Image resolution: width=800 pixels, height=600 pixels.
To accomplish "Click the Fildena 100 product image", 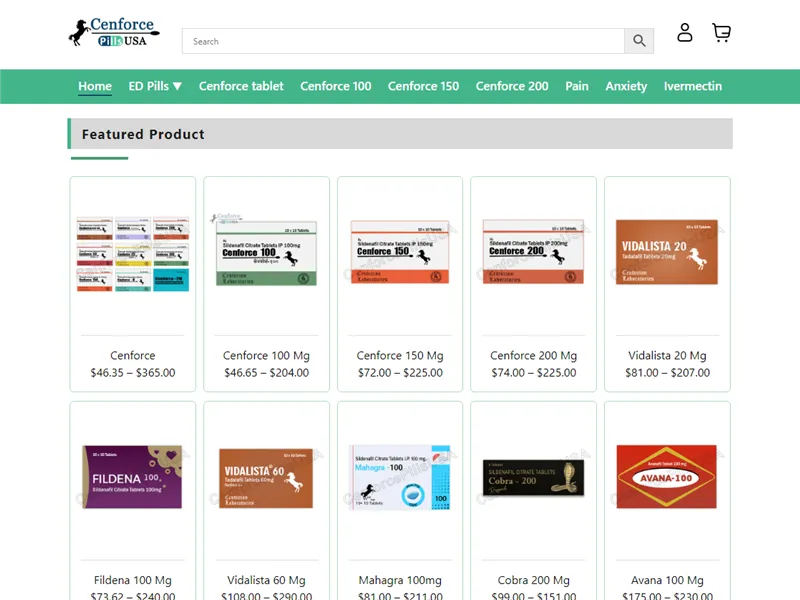I will click(x=132, y=477).
